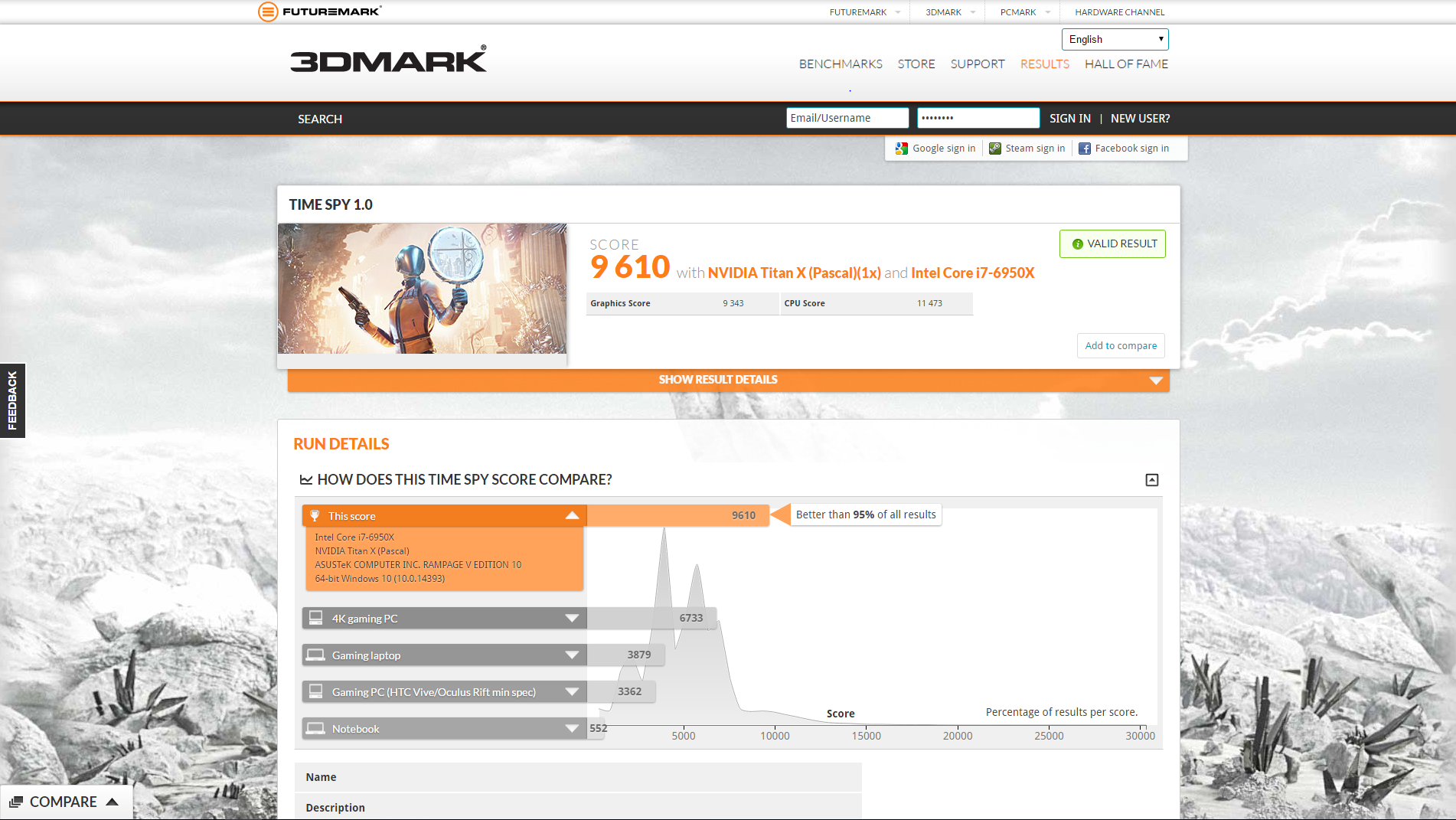Select the Results menu item
The width and height of the screenshot is (1456, 820).
(1044, 64)
